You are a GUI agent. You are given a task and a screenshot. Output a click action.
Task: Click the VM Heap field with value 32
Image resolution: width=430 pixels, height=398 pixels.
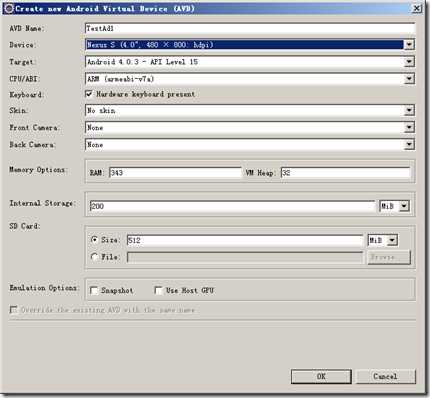[345, 173]
